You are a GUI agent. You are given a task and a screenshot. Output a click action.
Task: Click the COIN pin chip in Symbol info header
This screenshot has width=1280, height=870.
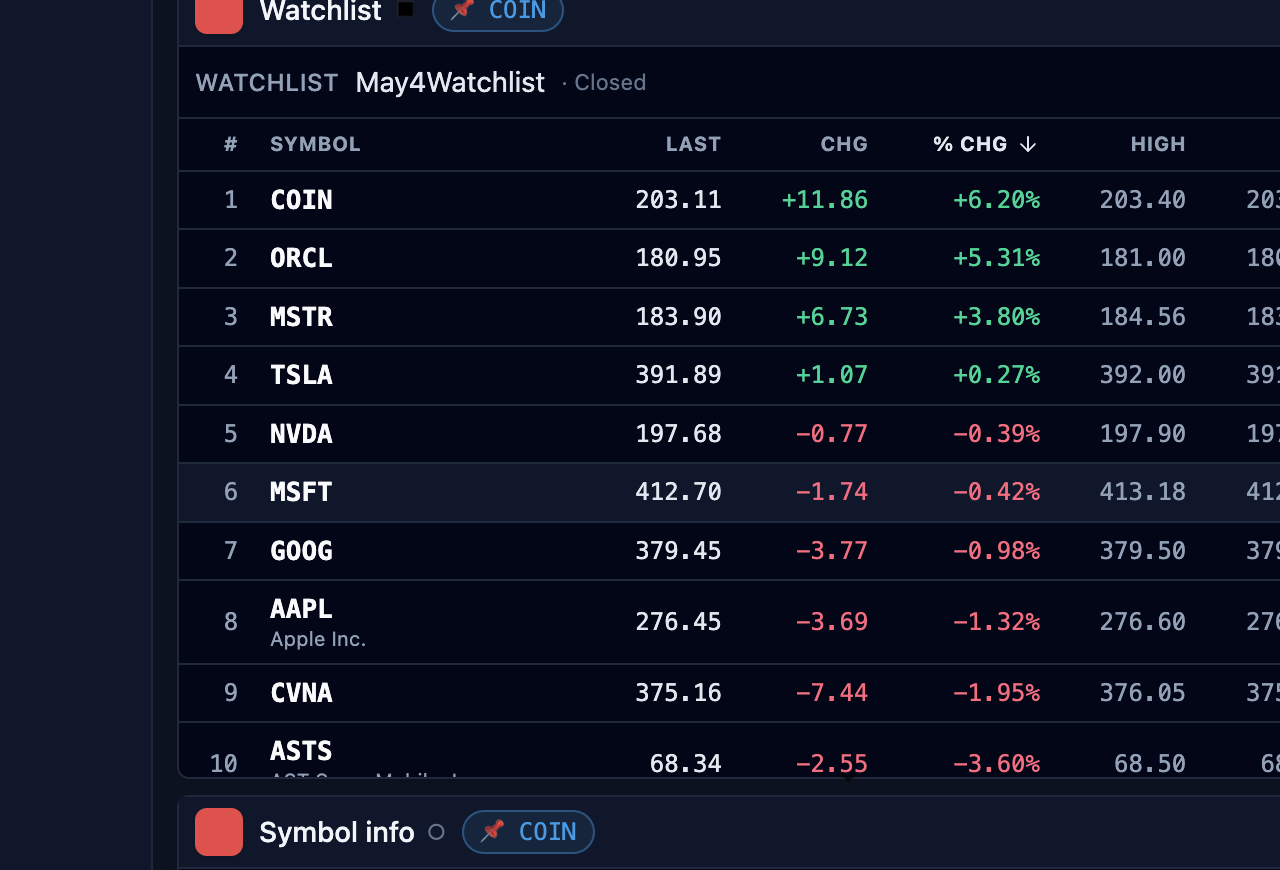coord(528,832)
